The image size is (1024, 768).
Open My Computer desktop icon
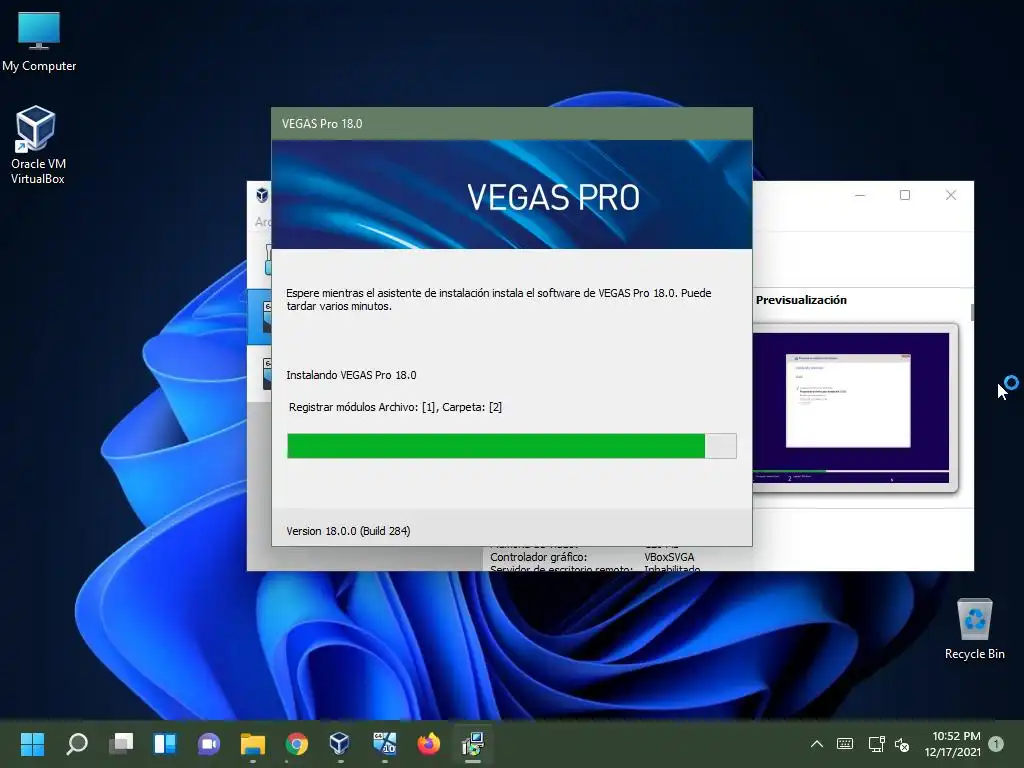(x=39, y=41)
